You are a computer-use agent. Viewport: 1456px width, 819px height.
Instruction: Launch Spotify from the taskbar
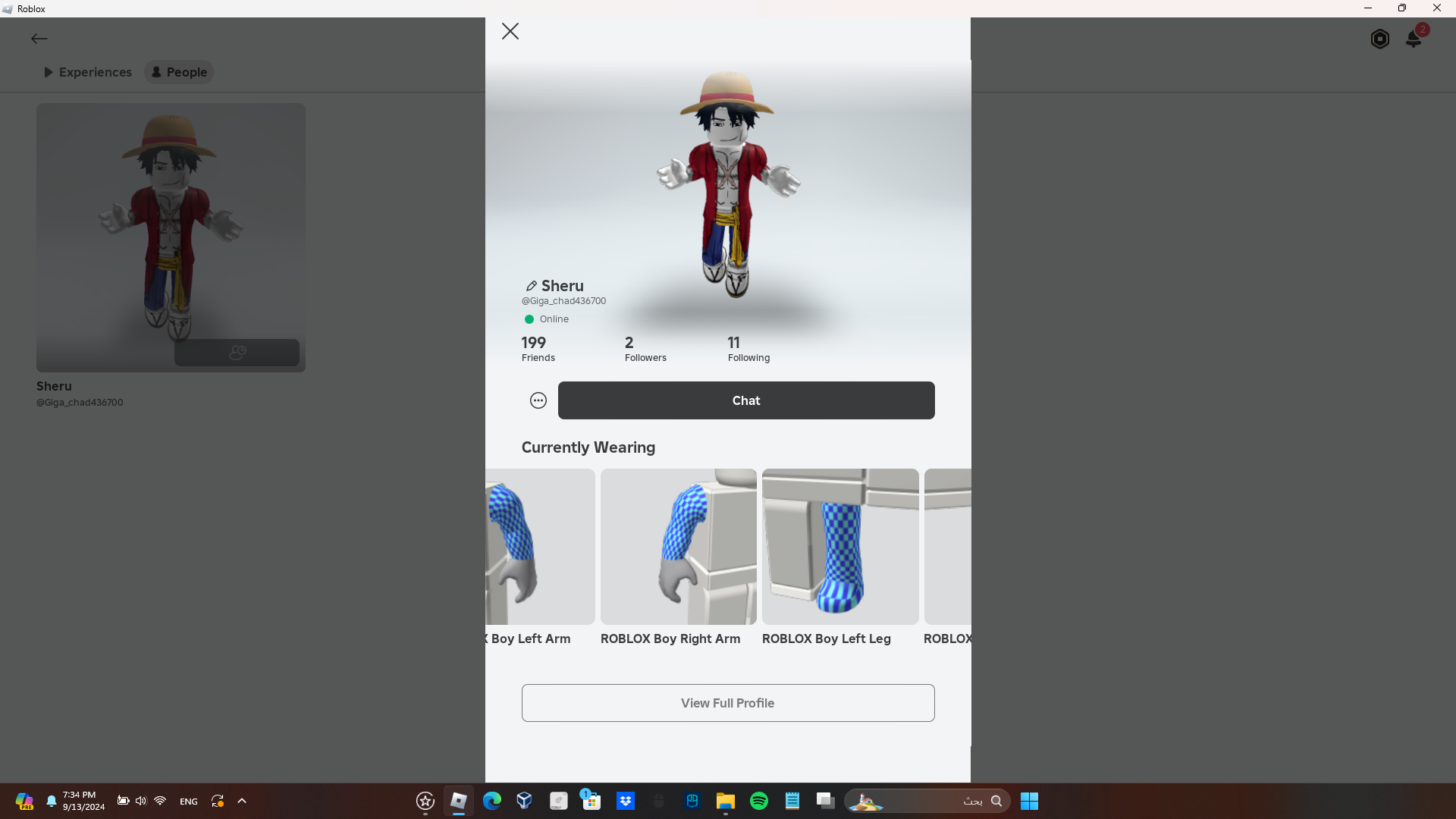pyautogui.click(x=759, y=801)
